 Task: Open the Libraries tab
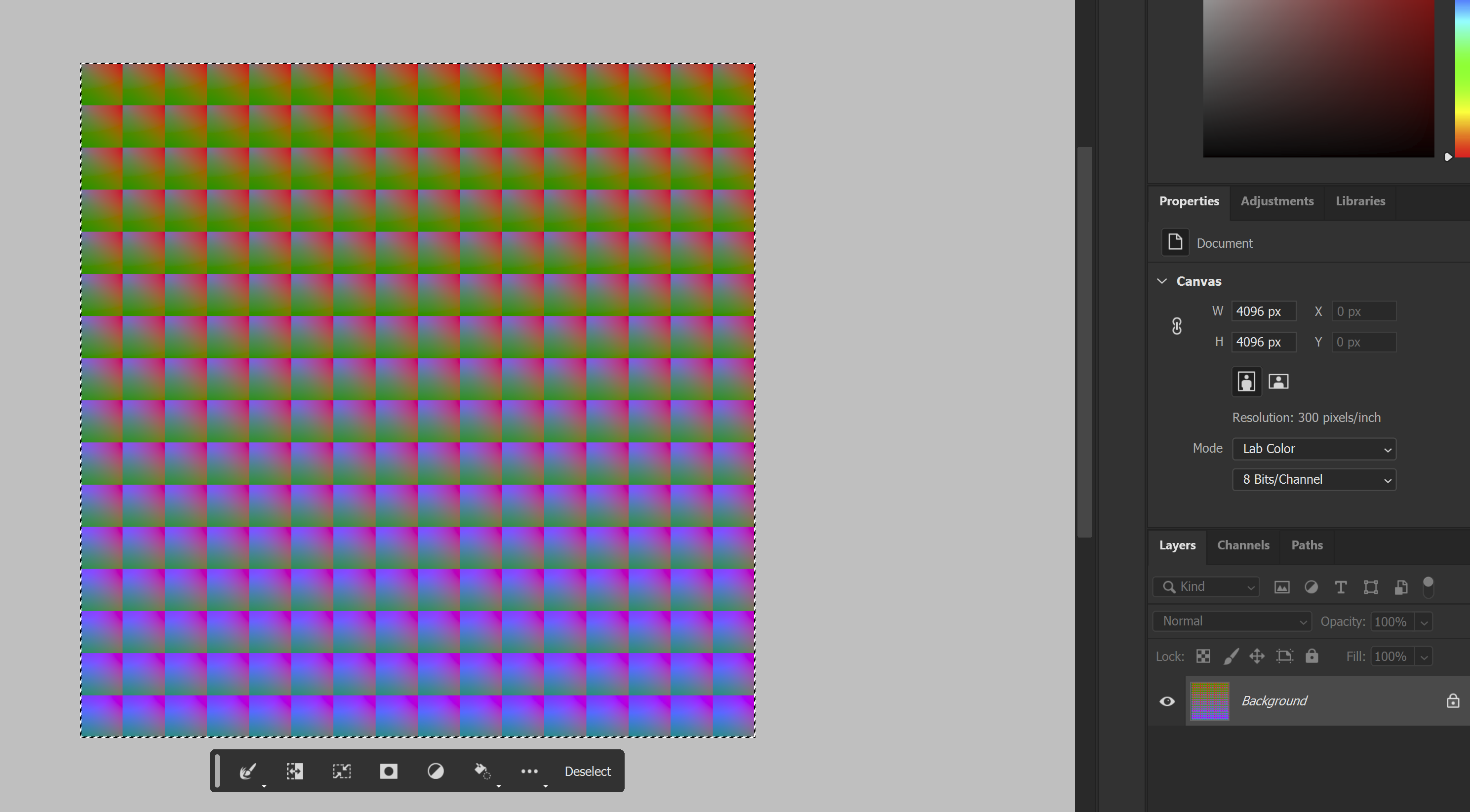1360,201
